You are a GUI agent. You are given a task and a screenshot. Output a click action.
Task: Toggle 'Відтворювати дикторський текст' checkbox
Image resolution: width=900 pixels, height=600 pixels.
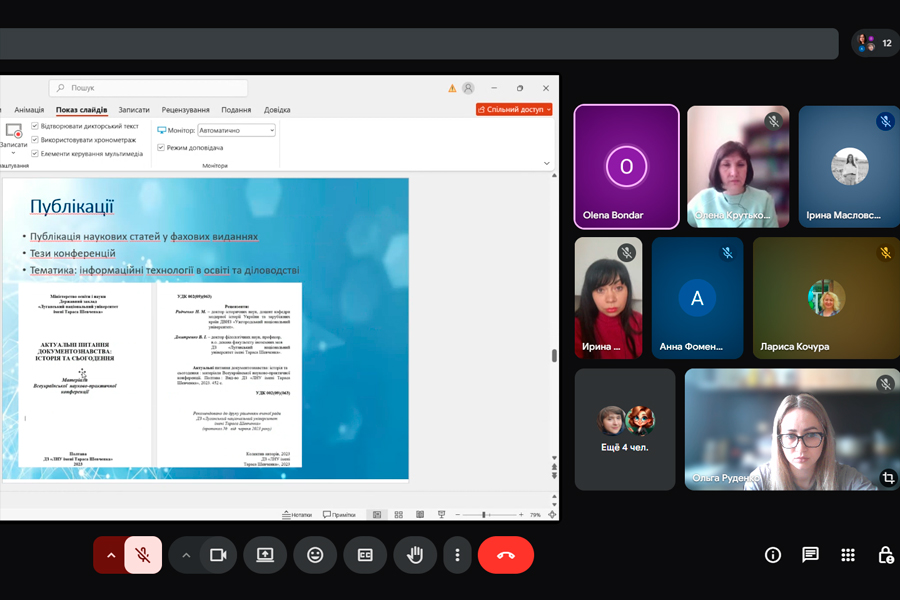click(x=34, y=126)
